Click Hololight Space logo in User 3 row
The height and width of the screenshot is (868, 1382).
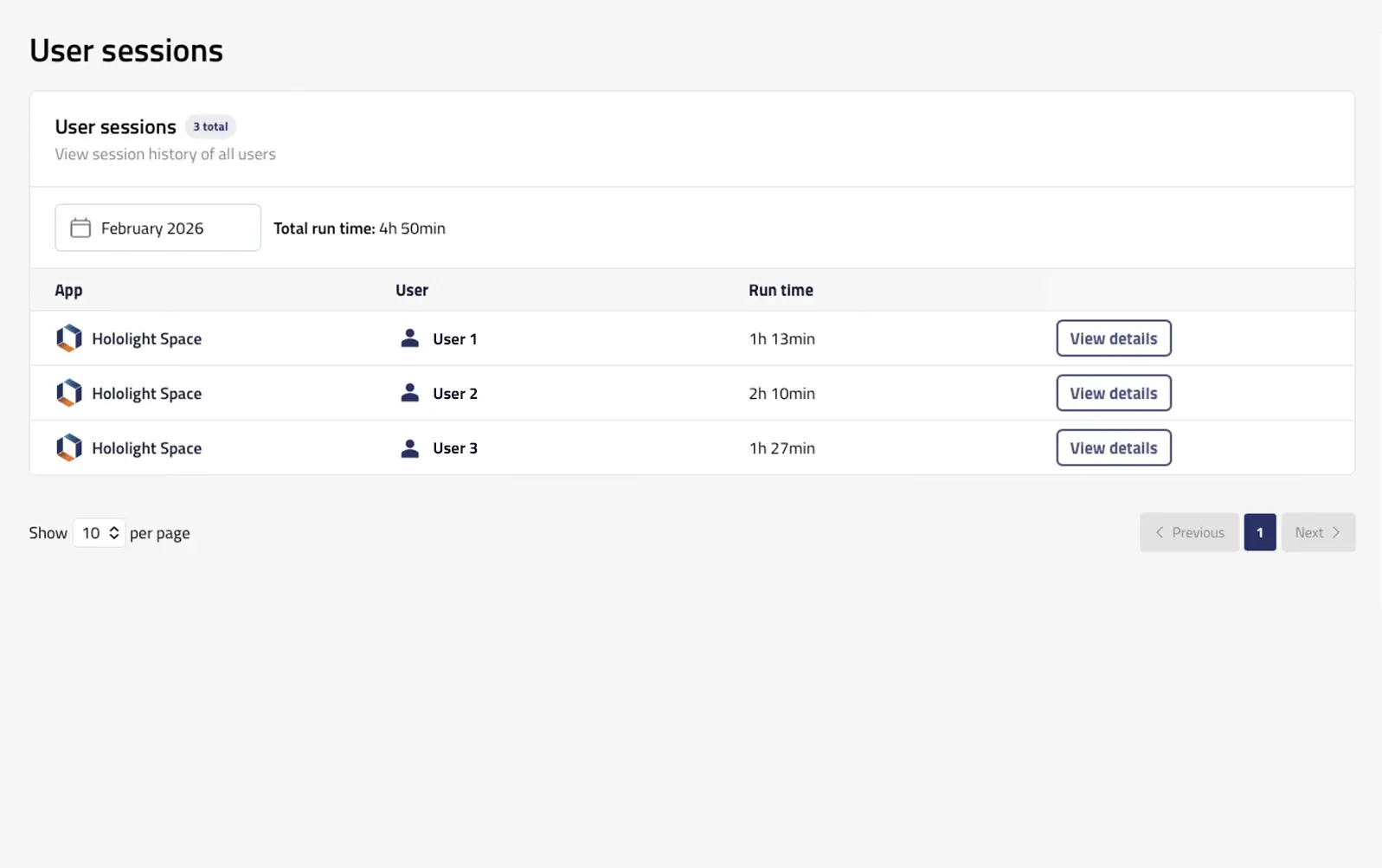[69, 447]
